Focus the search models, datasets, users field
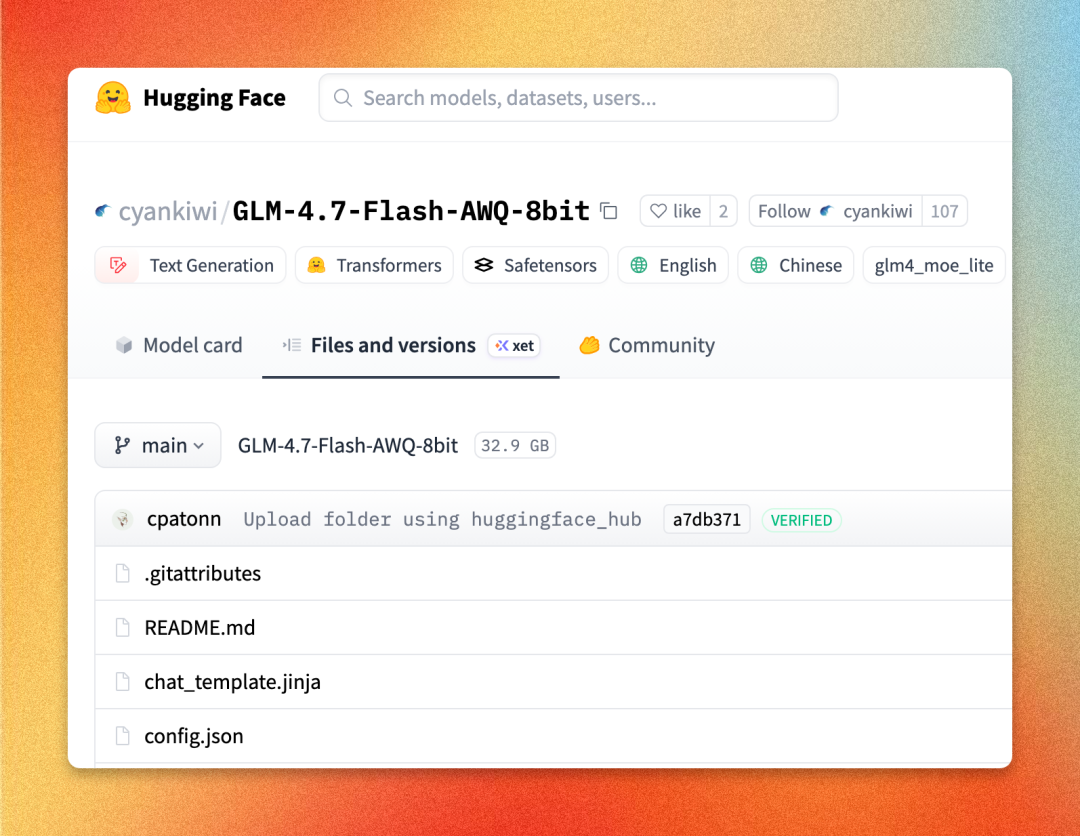The height and width of the screenshot is (836, 1080). pyautogui.click(x=578, y=98)
